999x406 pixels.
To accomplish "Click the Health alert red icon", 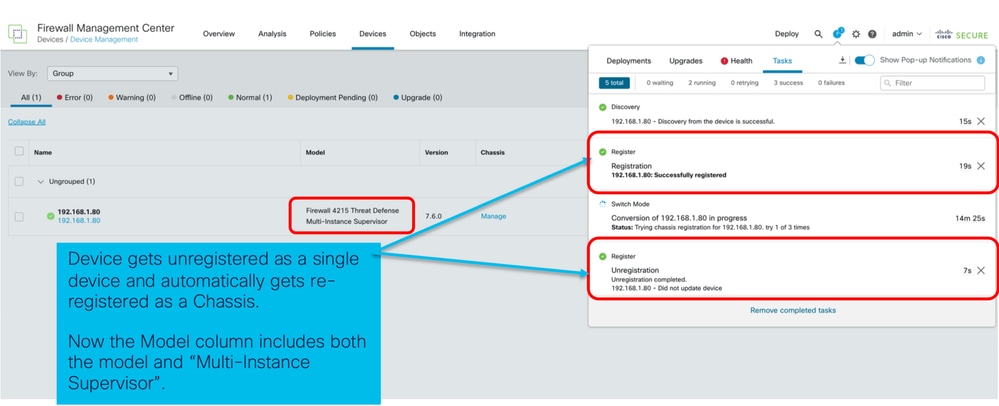I will [x=724, y=61].
